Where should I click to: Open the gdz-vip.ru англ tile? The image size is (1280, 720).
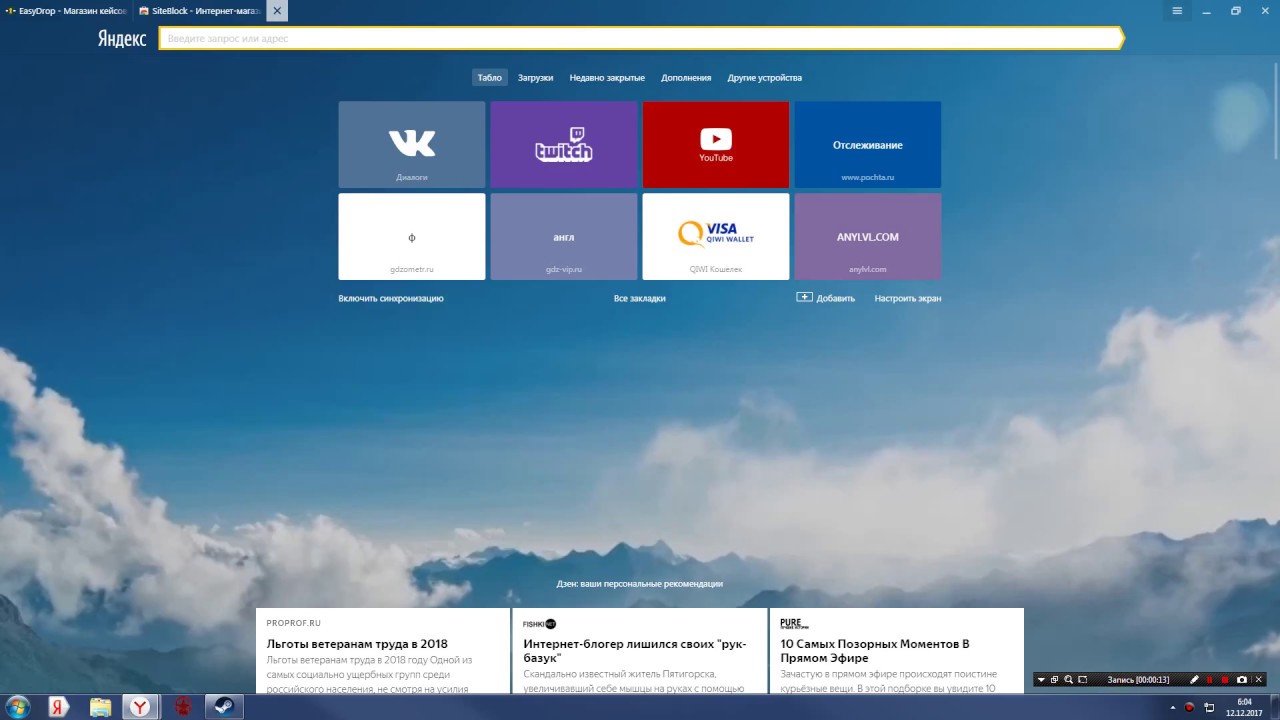(x=564, y=236)
